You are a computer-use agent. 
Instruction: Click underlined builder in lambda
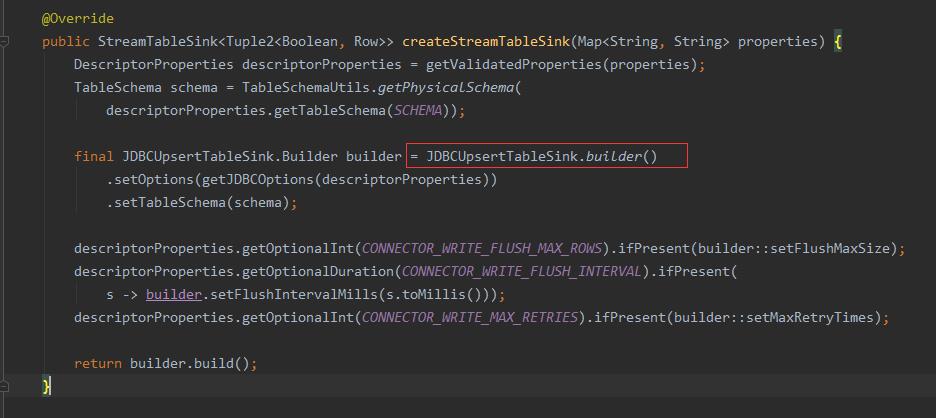(x=174, y=295)
